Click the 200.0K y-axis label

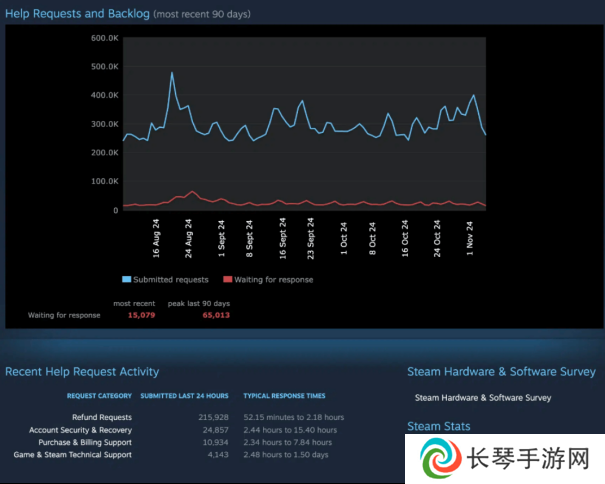[105, 152]
